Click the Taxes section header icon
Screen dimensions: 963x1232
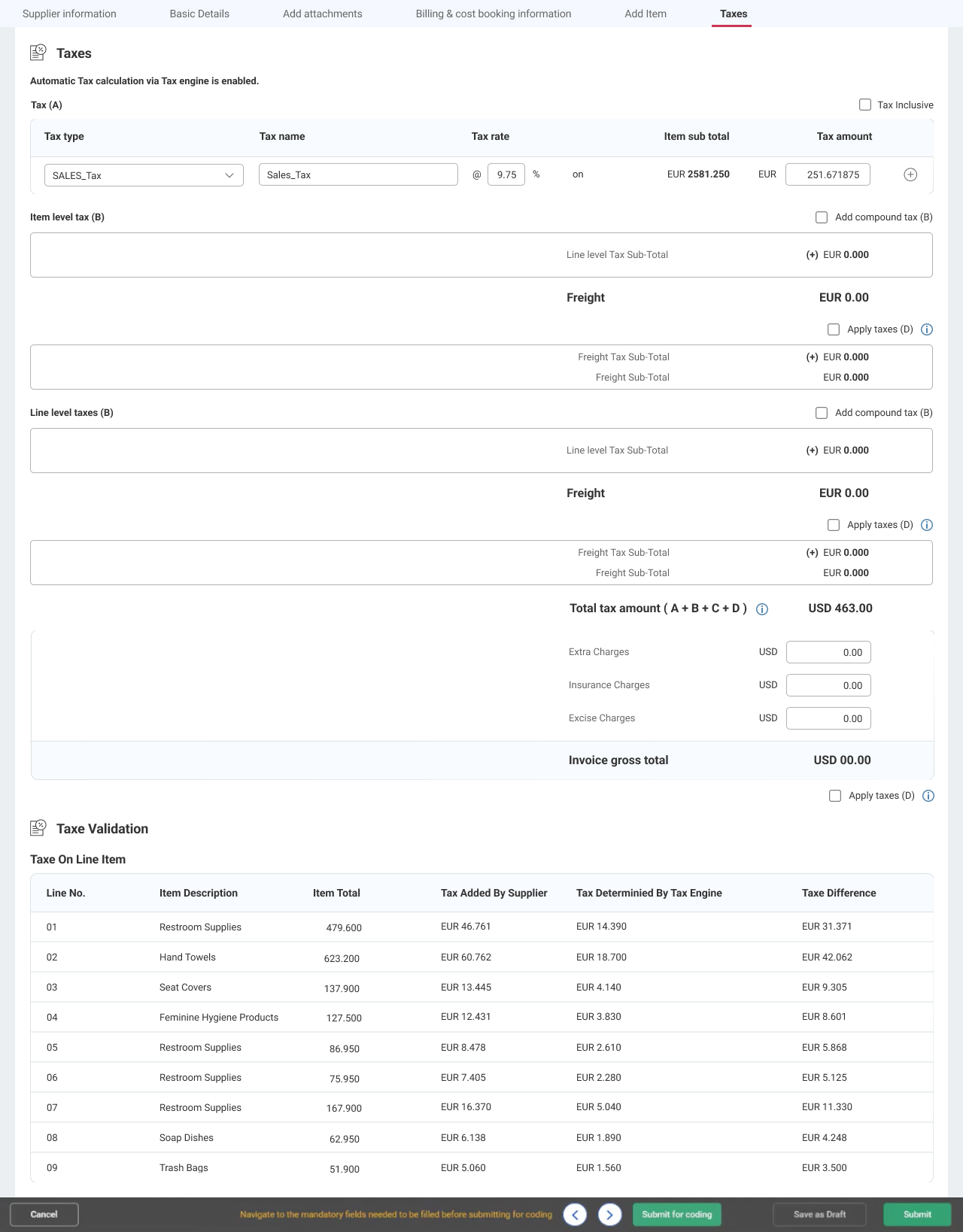point(38,53)
